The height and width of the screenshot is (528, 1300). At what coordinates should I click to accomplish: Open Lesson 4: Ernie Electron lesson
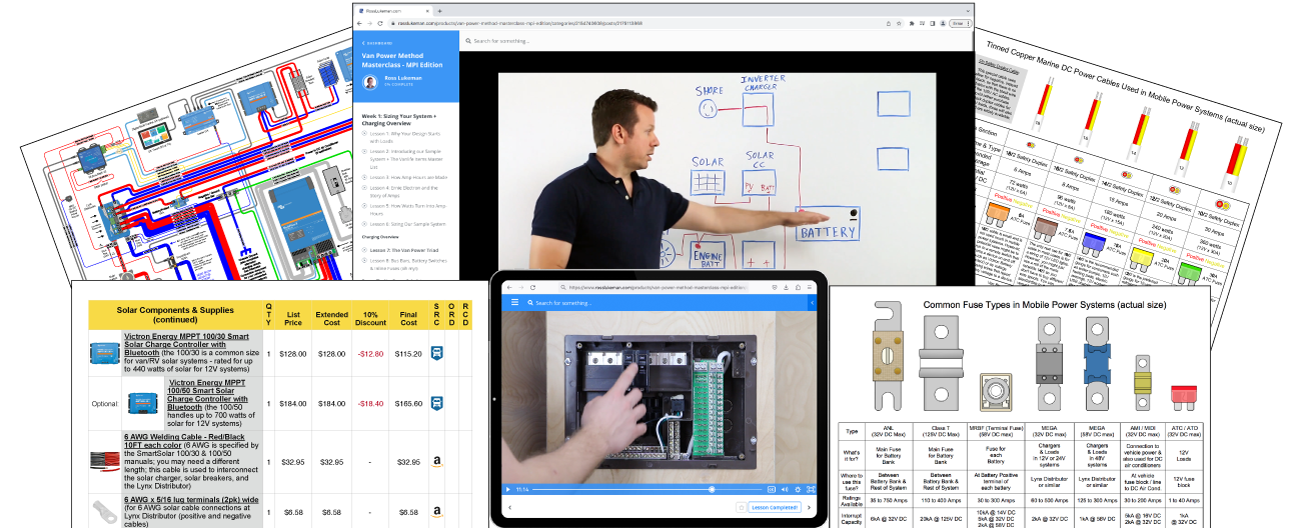(404, 192)
